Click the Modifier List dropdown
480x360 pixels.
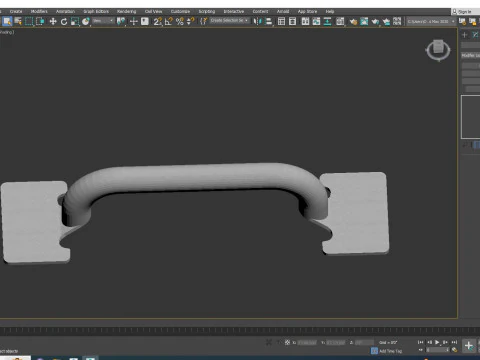tap(471, 55)
